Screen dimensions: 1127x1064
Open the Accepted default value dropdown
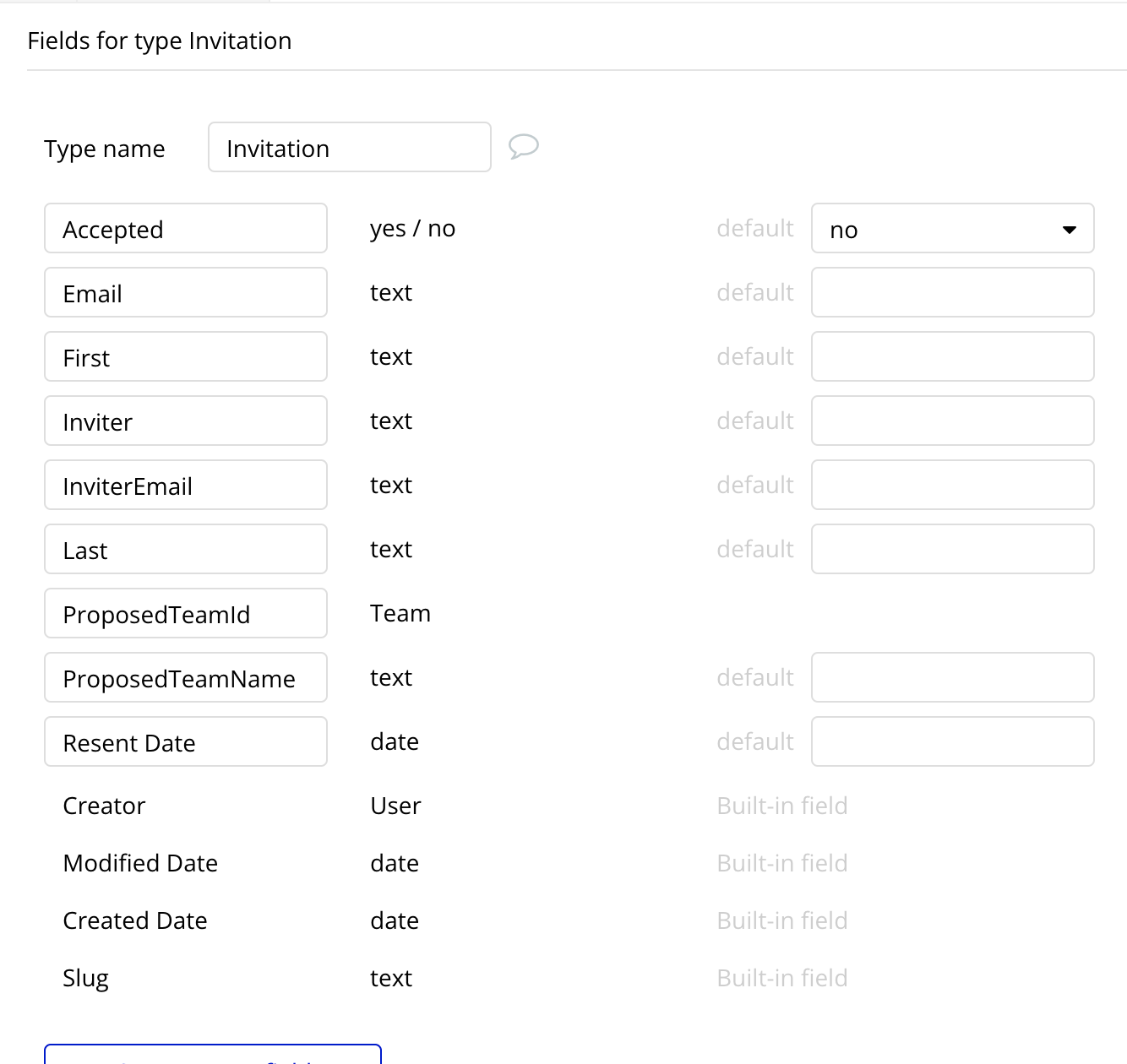pos(952,229)
